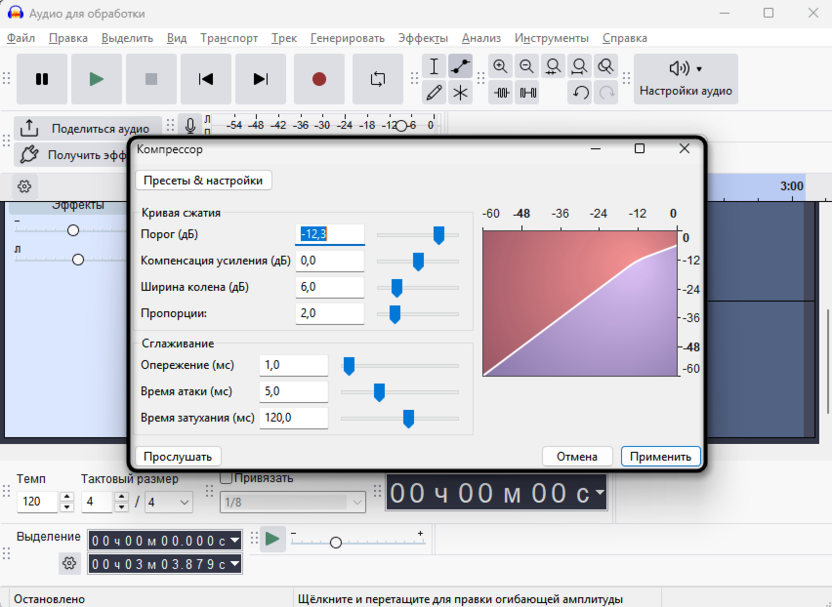This screenshot has height=607, width=832.
Task: Click the Пресеты & настройки button
Action: click(203, 180)
